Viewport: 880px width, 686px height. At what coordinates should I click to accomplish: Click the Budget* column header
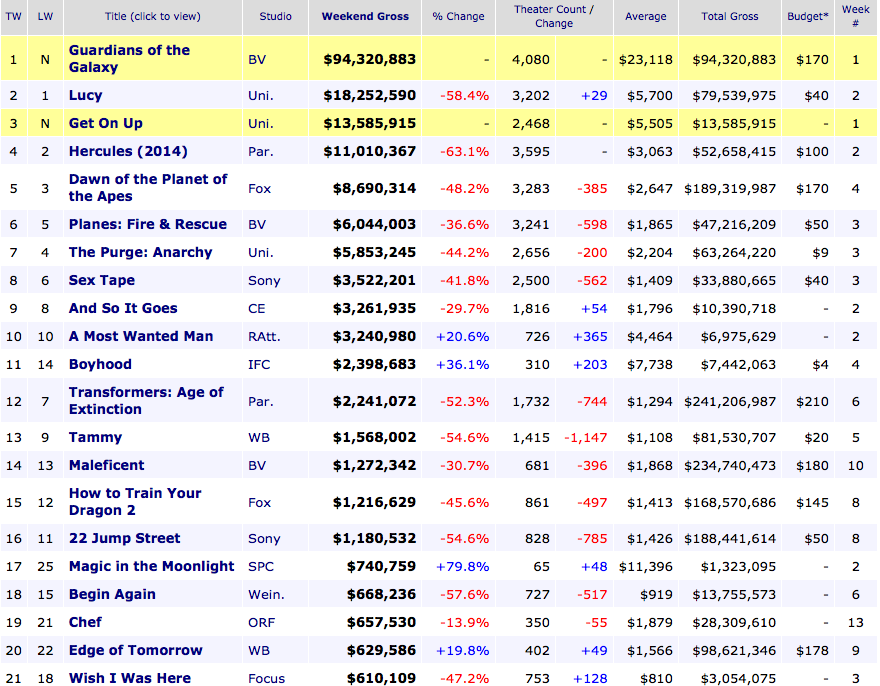click(807, 16)
